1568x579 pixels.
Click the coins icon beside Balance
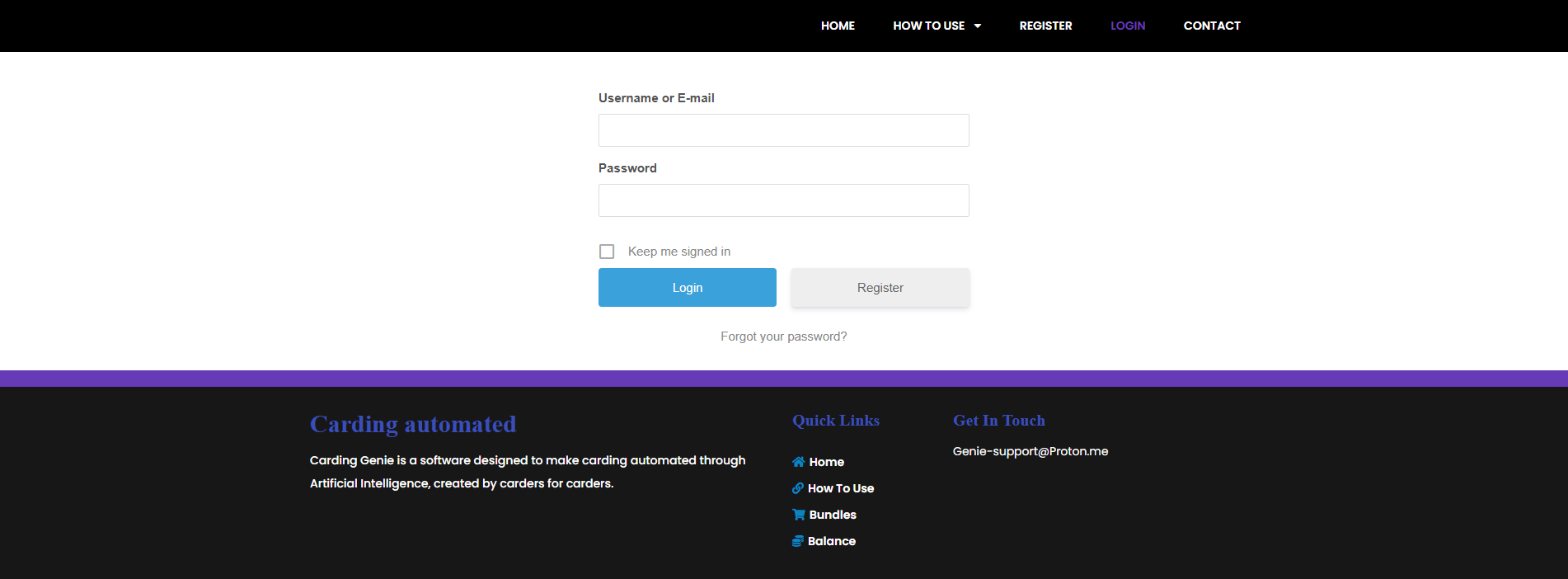798,541
